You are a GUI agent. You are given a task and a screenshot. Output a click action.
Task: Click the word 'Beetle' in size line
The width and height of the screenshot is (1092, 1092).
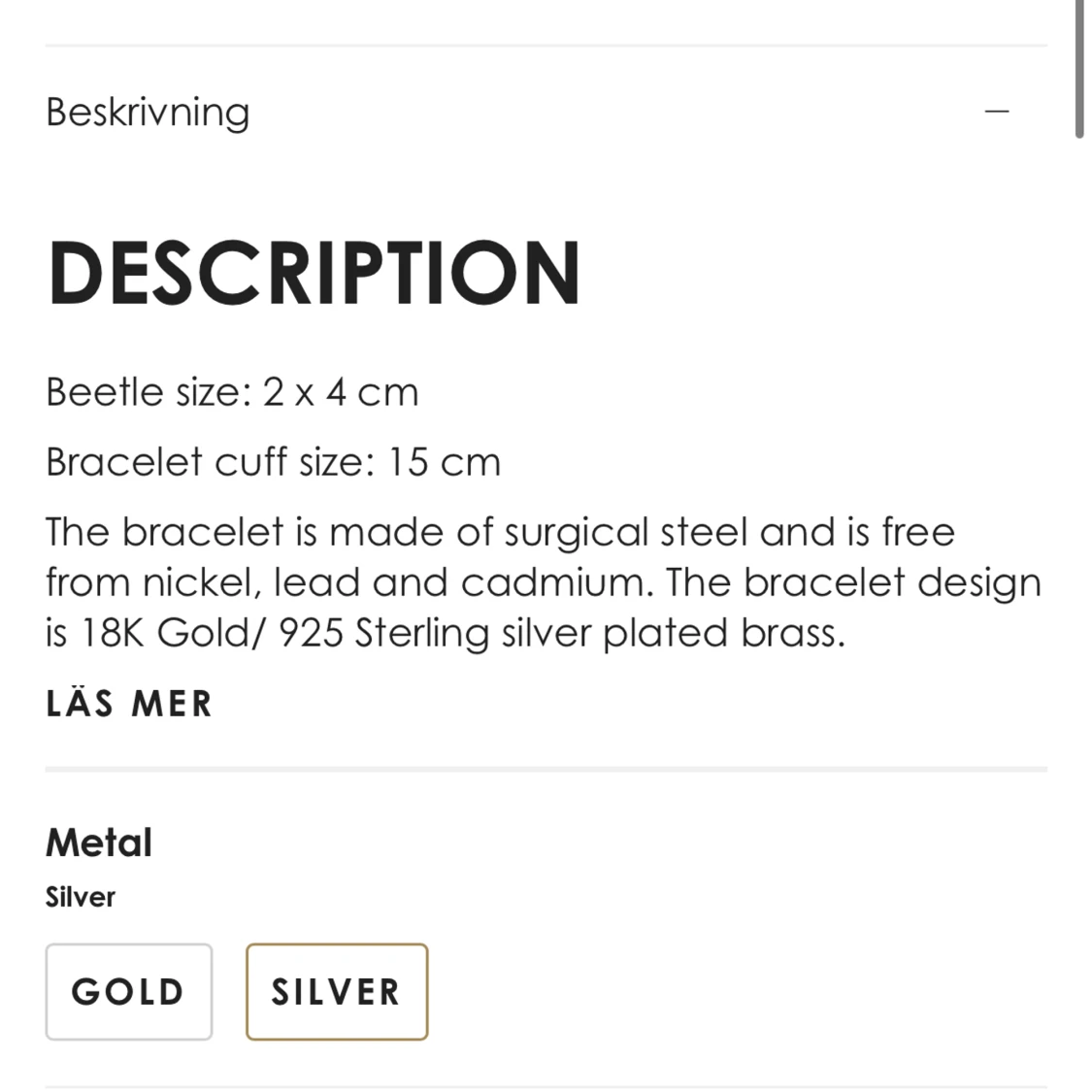(x=105, y=392)
